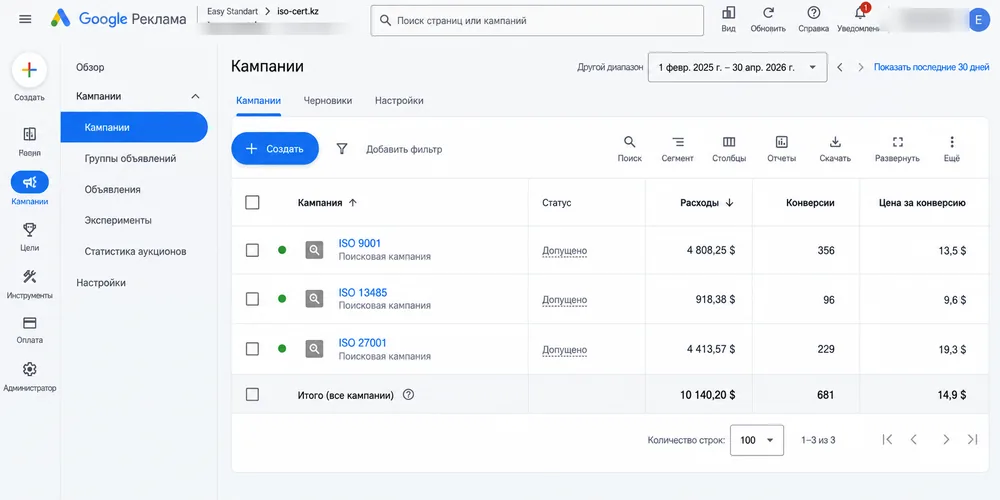This screenshot has height=500, width=1000.
Task: Open Эксперименты in the side menu
Action: tap(118, 220)
